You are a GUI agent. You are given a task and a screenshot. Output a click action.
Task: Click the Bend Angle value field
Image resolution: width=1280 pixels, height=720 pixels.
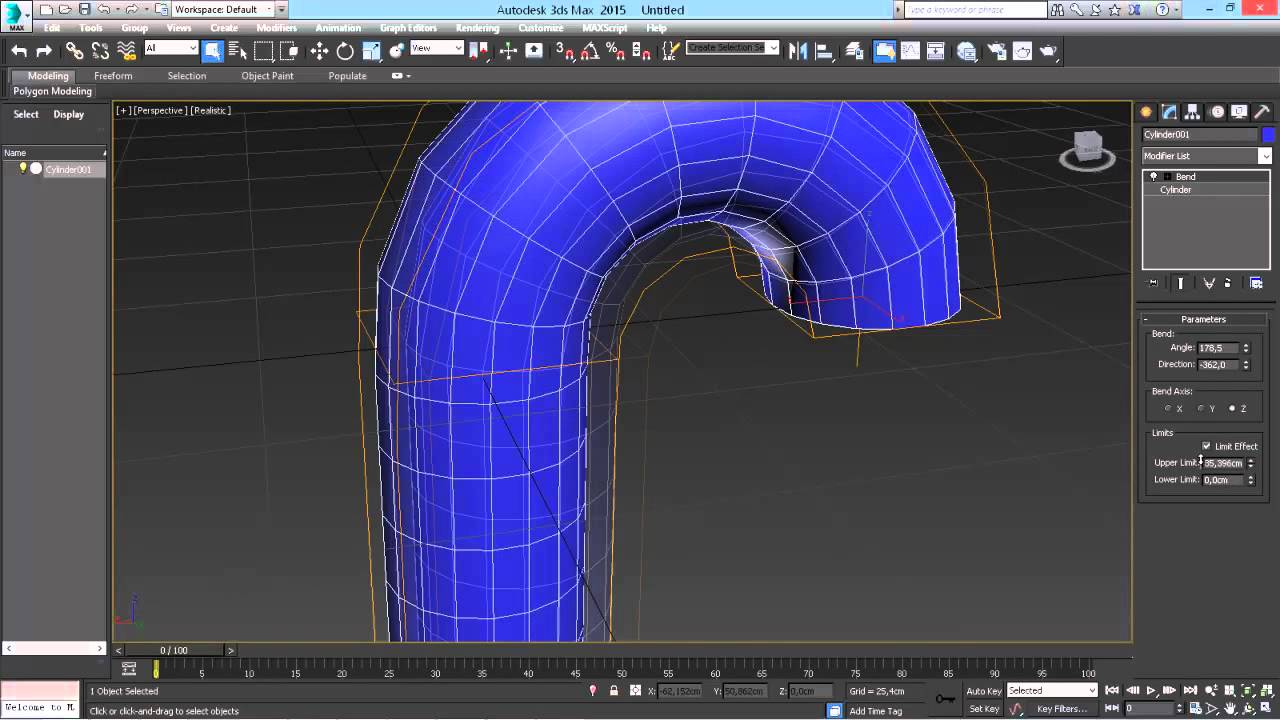[x=1218, y=348]
